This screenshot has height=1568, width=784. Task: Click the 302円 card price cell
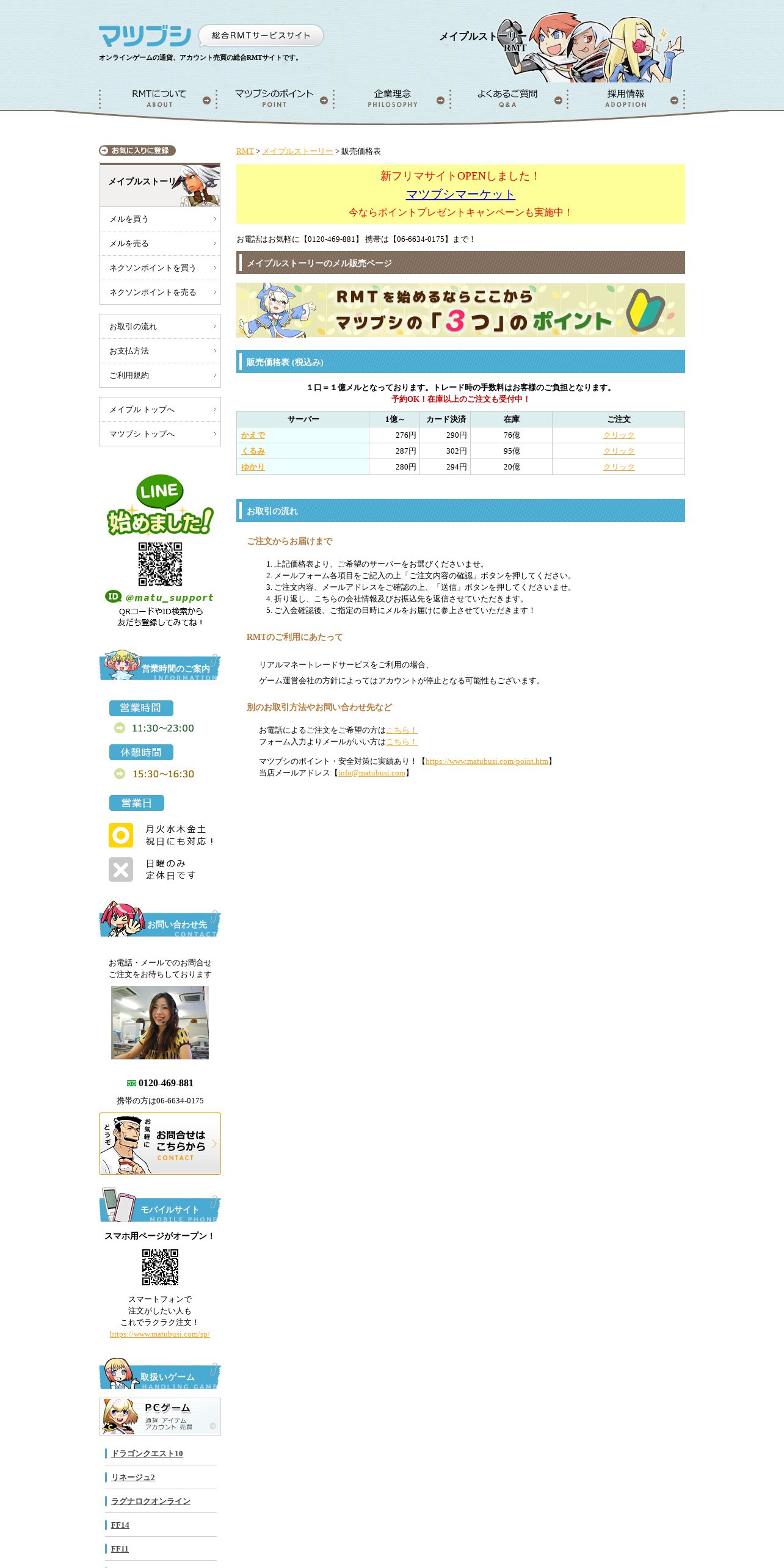coord(445,451)
